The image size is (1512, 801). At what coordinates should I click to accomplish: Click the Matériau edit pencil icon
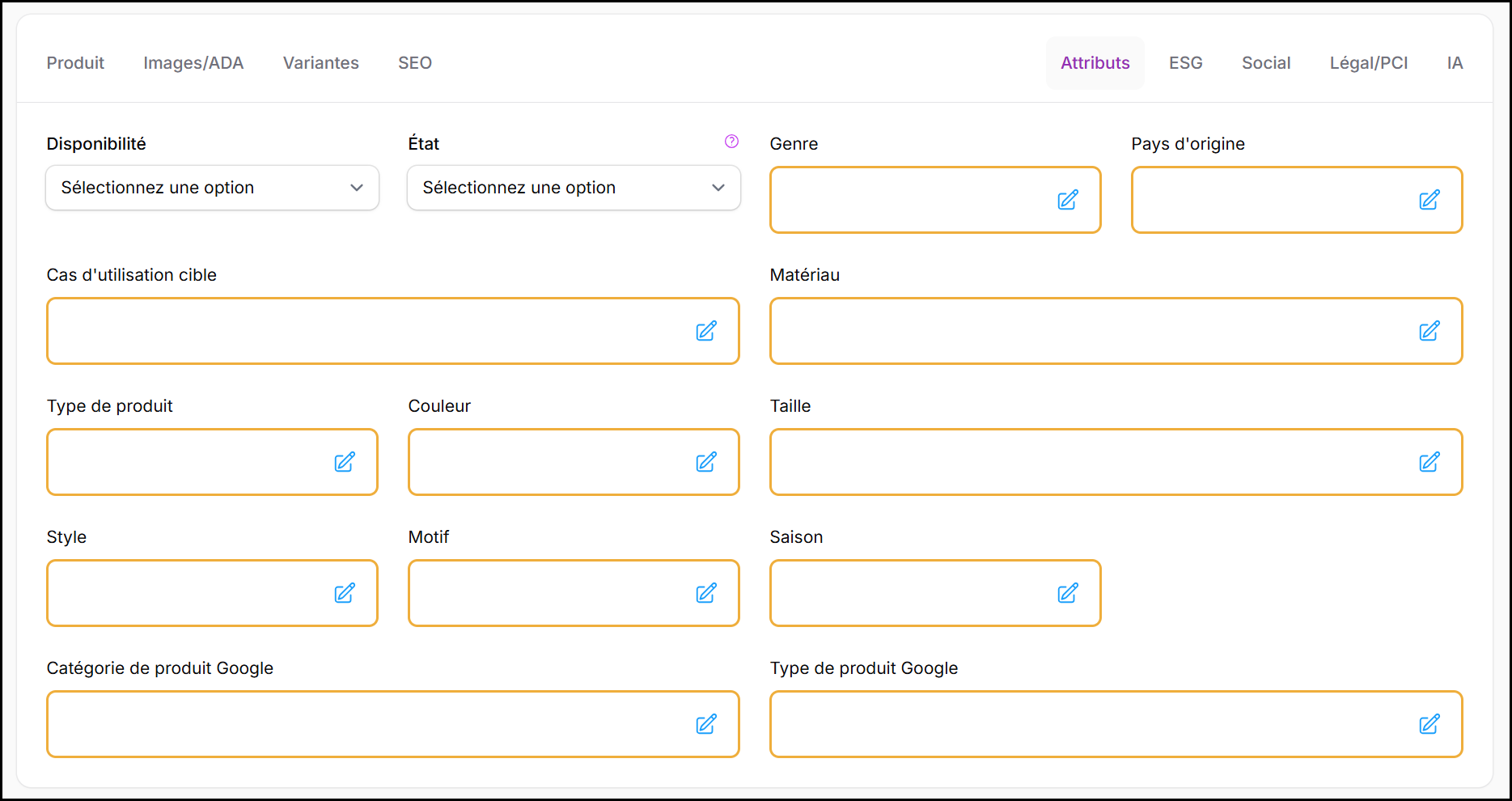point(1429,331)
